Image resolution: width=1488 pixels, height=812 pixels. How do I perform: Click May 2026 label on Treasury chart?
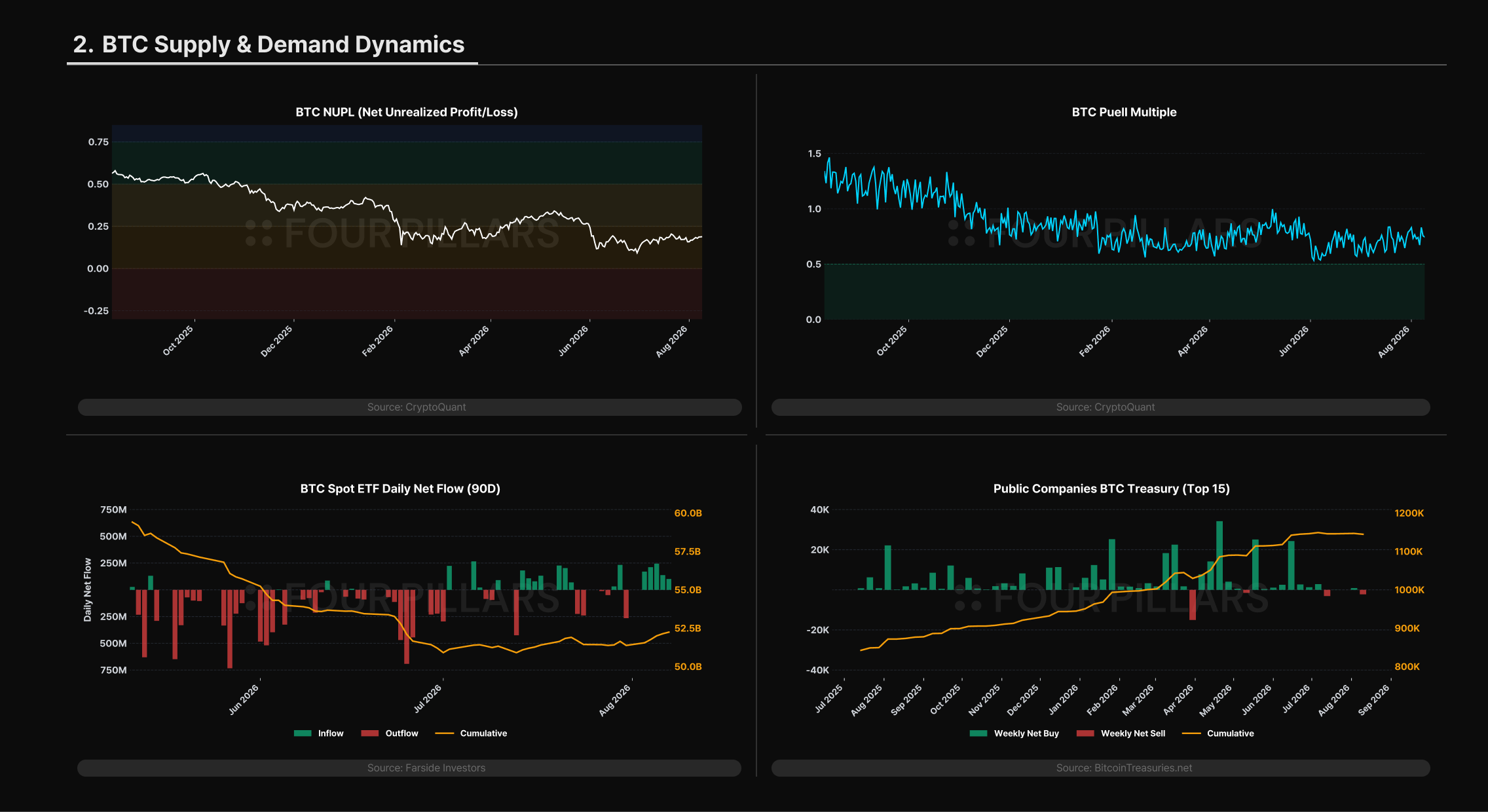[x=1216, y=699]
